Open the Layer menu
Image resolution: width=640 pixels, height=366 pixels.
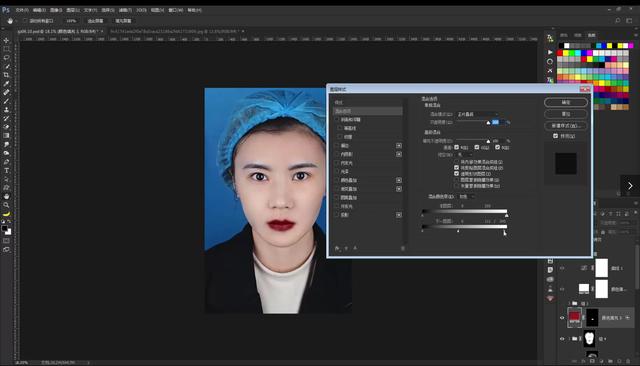73,10
